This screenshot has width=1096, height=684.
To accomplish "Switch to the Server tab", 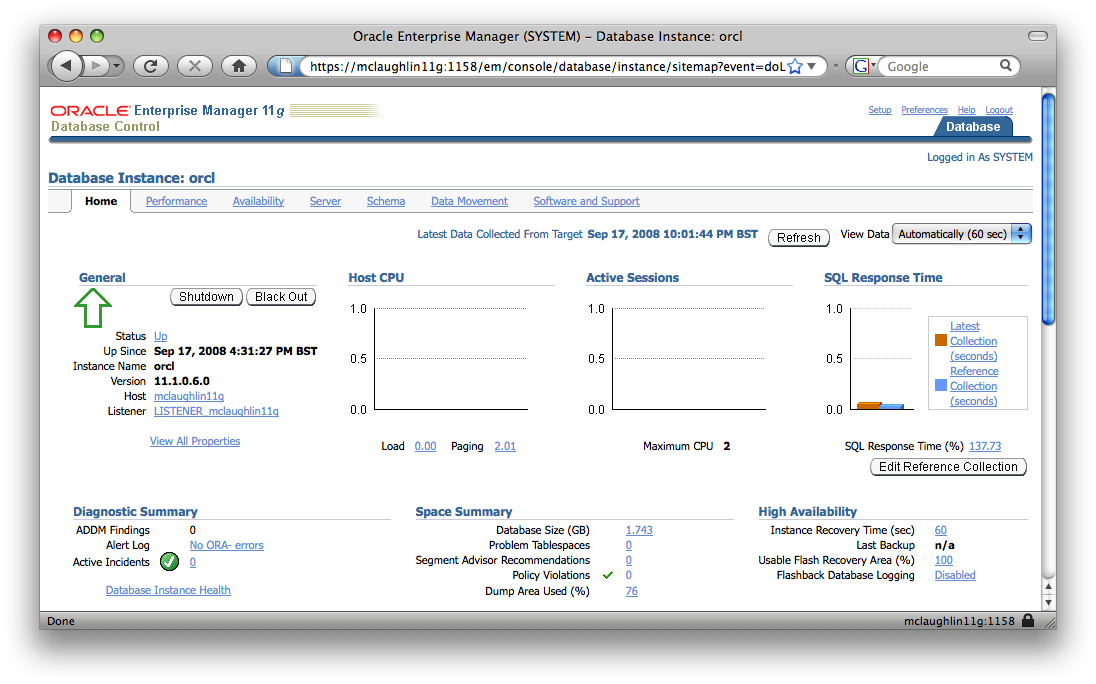I will (325, 201).
